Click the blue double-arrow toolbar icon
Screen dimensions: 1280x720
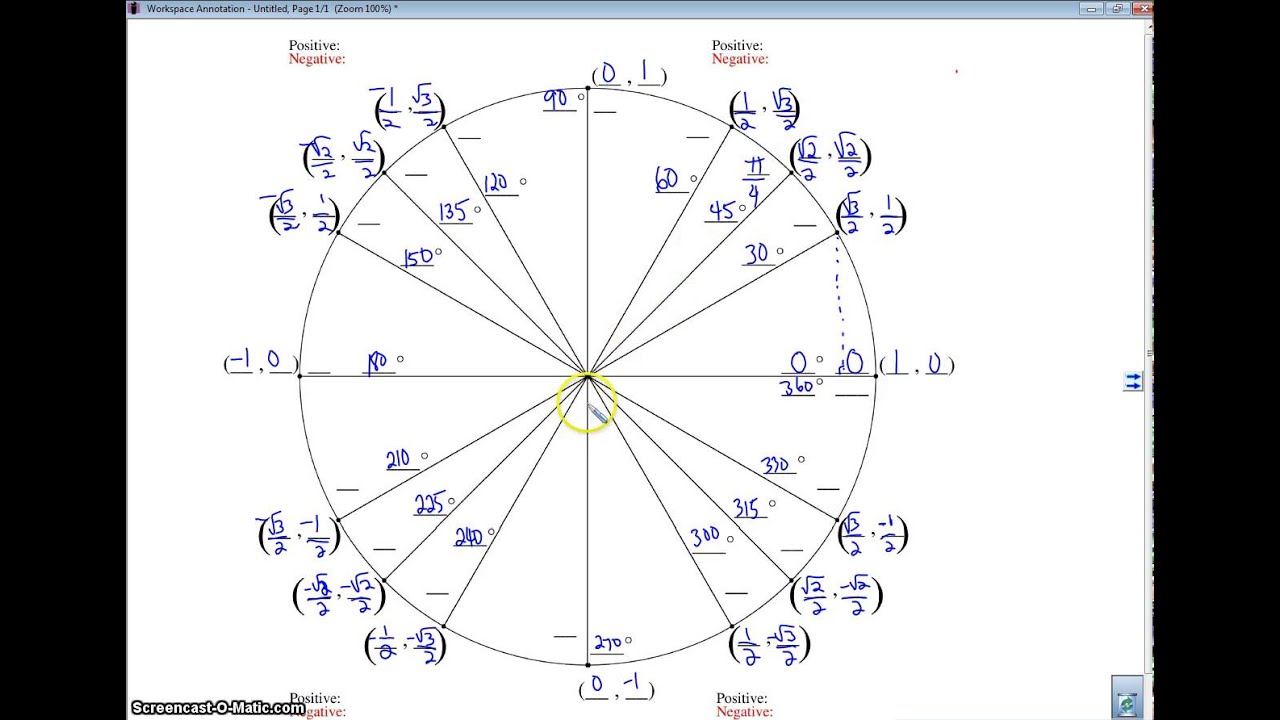pyautogui.click(x=1132, y=381)
